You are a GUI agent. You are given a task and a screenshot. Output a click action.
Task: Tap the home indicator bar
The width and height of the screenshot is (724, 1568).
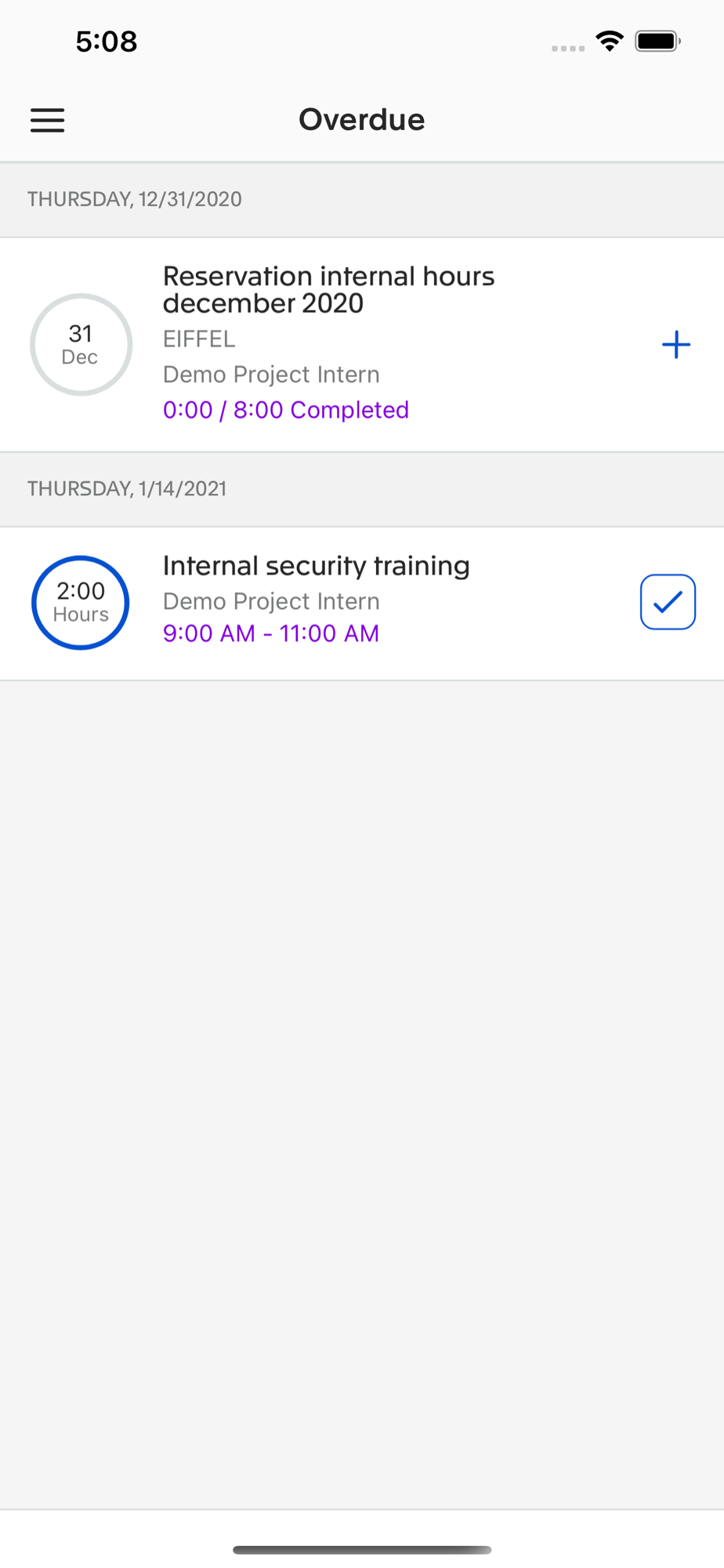(x=362, y=1549)
